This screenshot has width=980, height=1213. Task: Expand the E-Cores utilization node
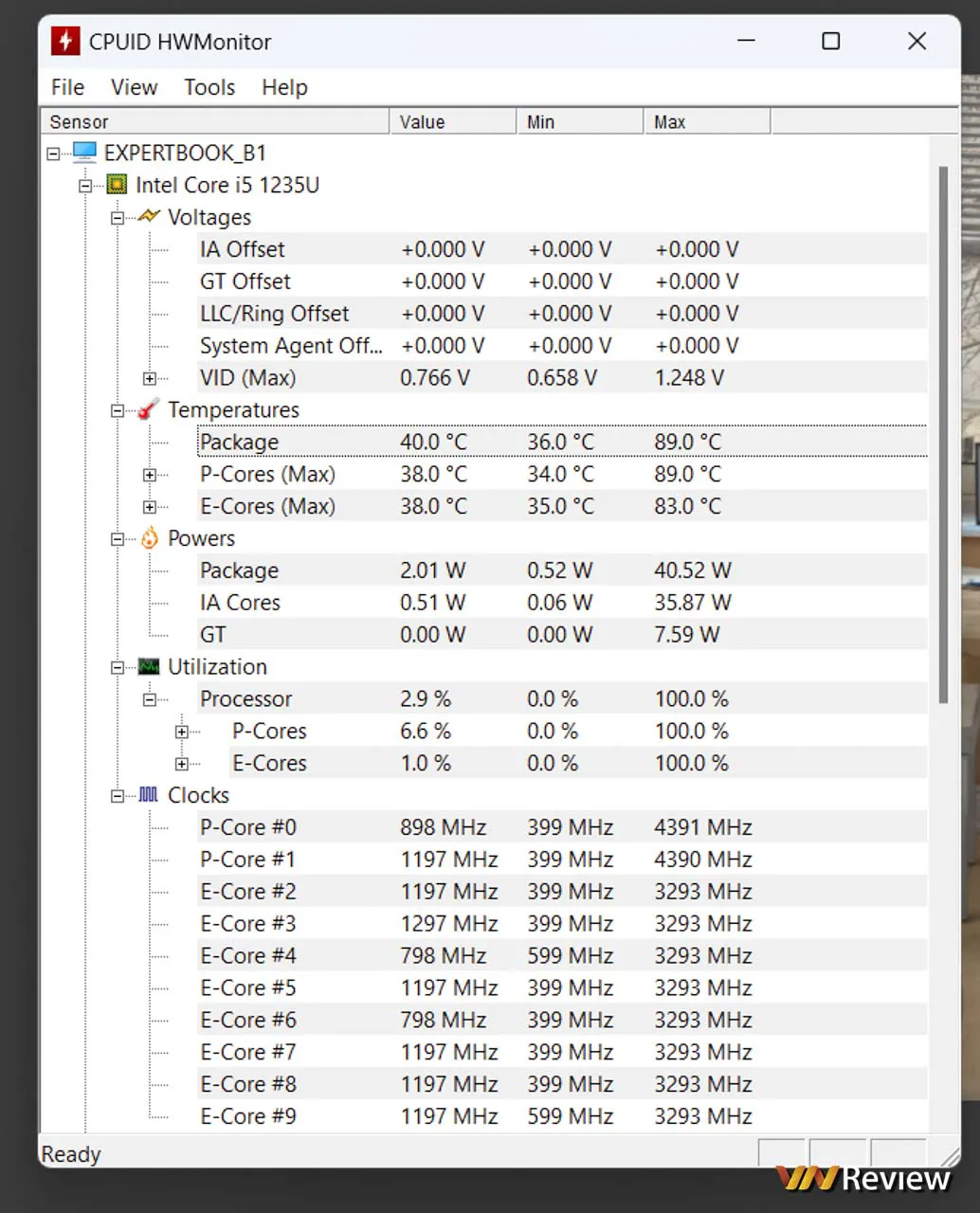[x=181, y=764]
